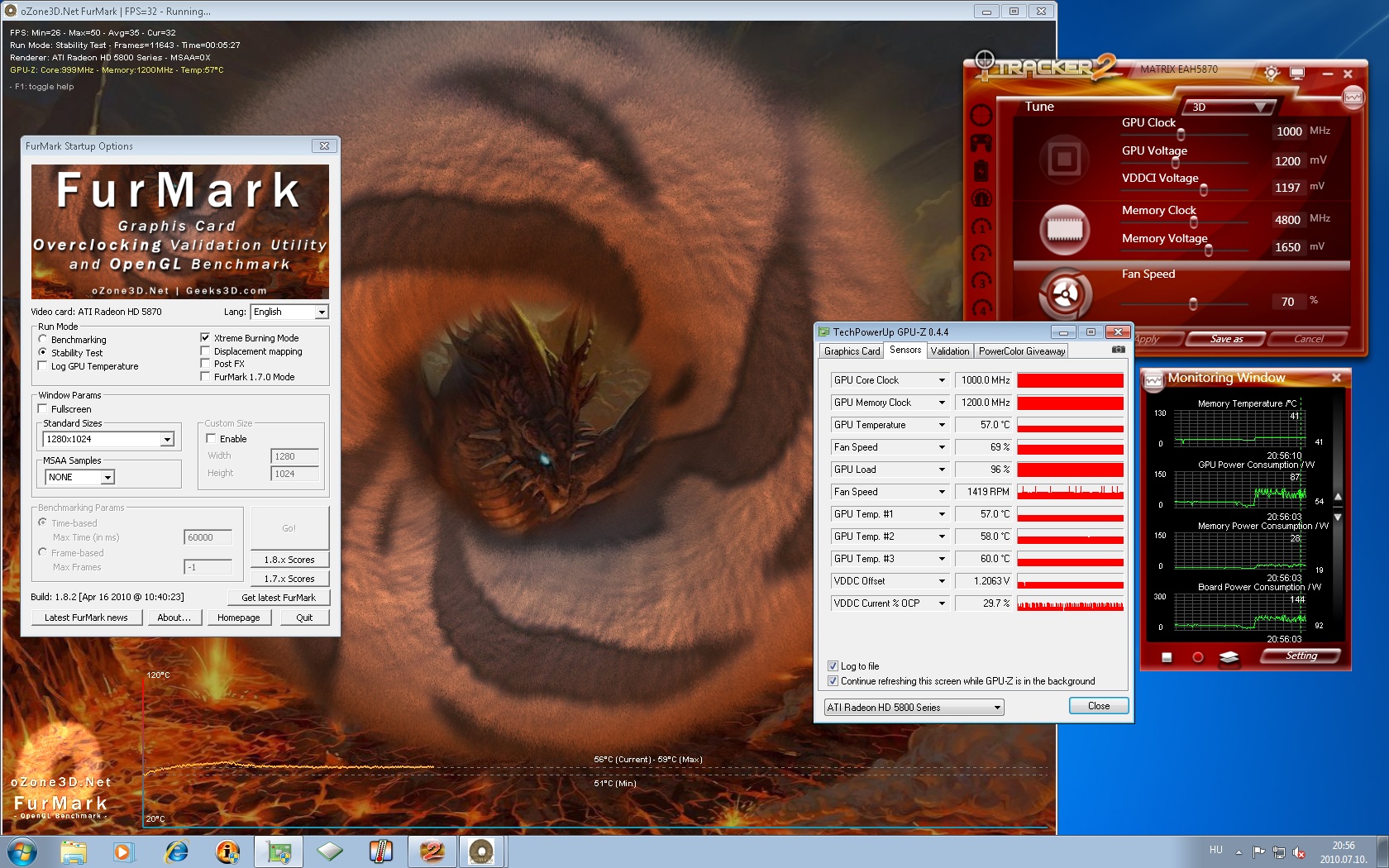Open Windows Explorer from taskbar

click(73, 851)
